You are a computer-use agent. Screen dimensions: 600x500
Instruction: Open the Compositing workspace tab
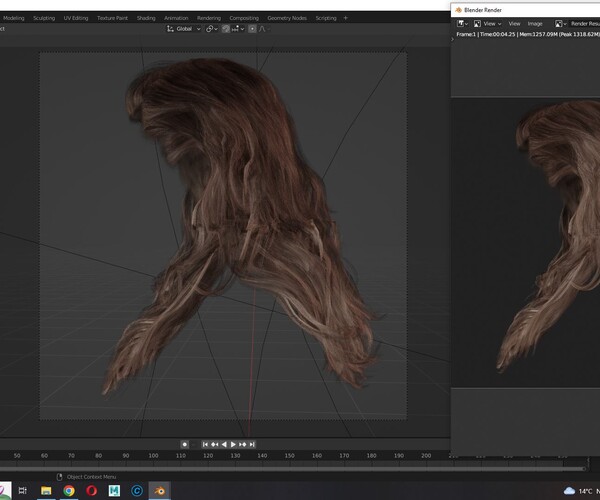(x=244, y=18)
